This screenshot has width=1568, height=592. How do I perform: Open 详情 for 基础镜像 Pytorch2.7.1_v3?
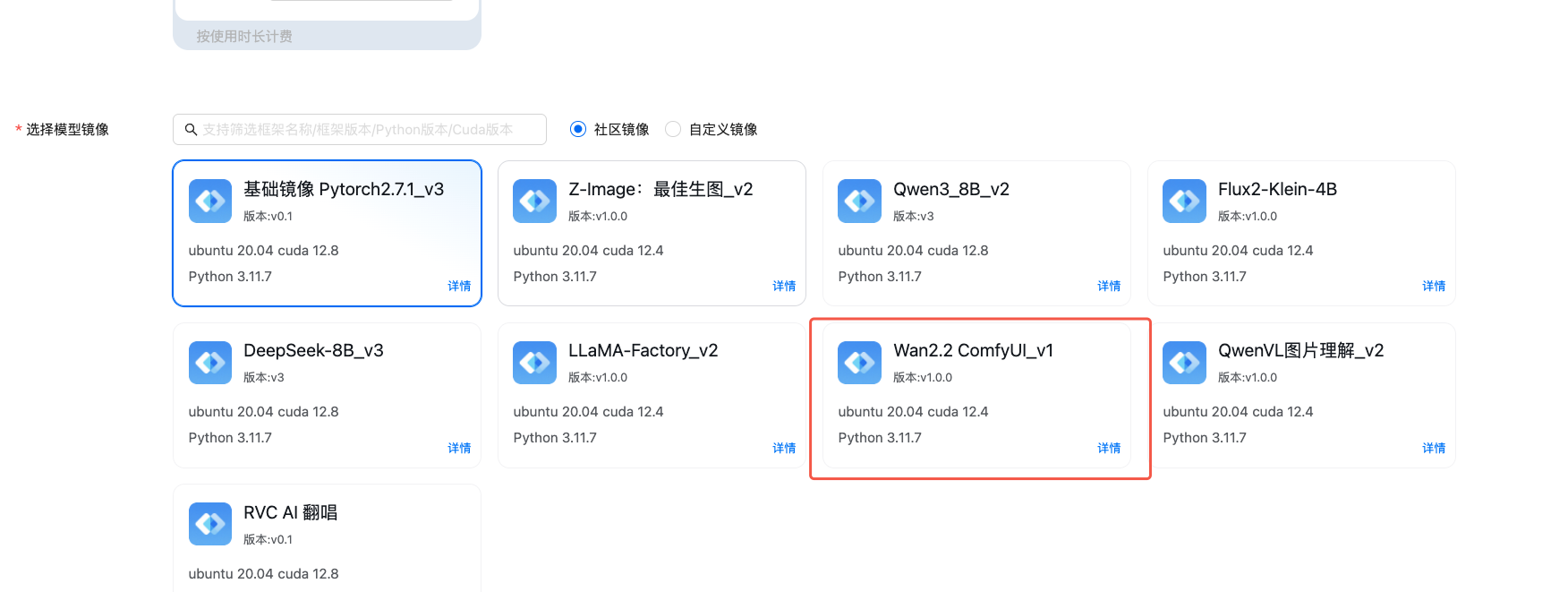459,286
